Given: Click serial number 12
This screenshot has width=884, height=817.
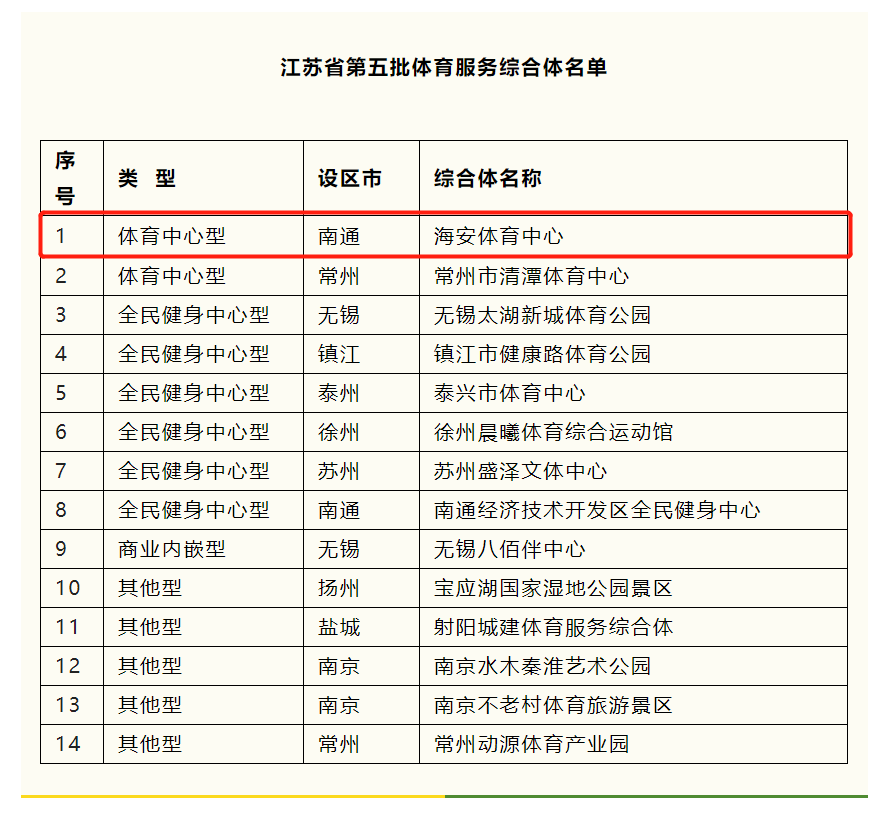Looking at the screenshot, I should [x=68, y=665].
